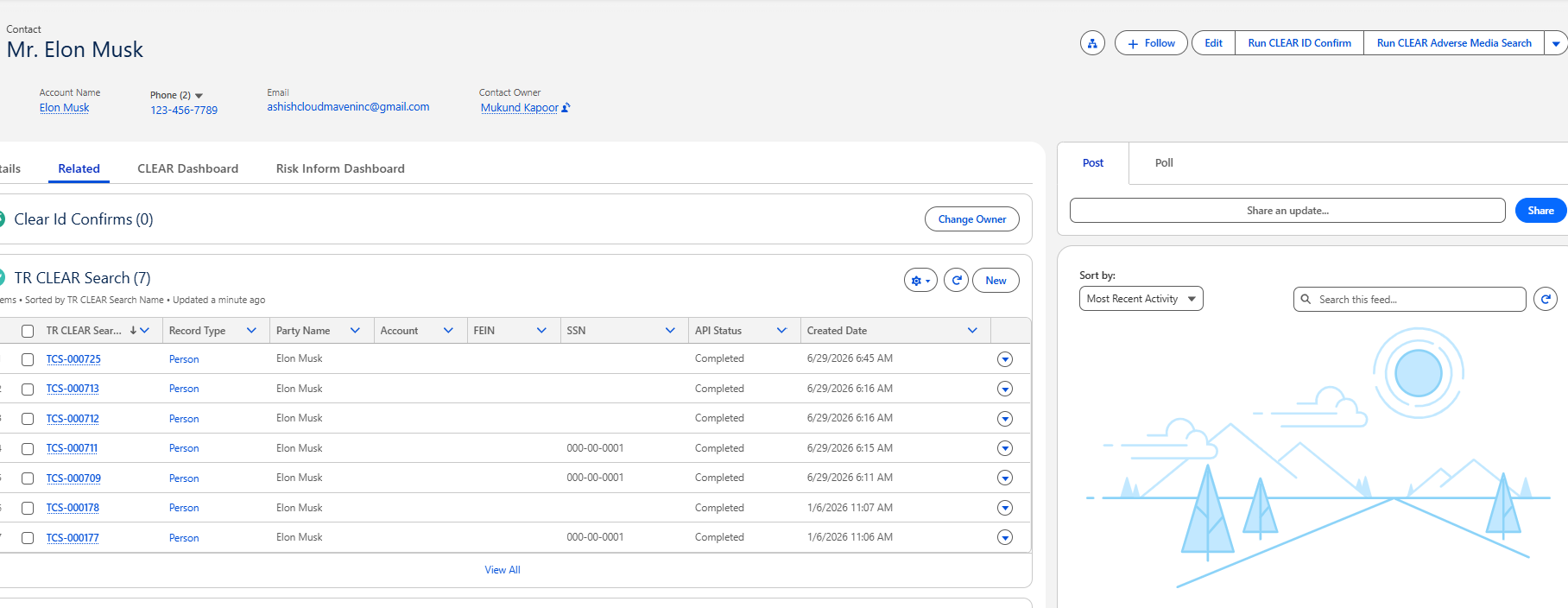Switch to the CLEAR Dashboard tab
Screen dimensions: 1568x608
click(187, 168)
